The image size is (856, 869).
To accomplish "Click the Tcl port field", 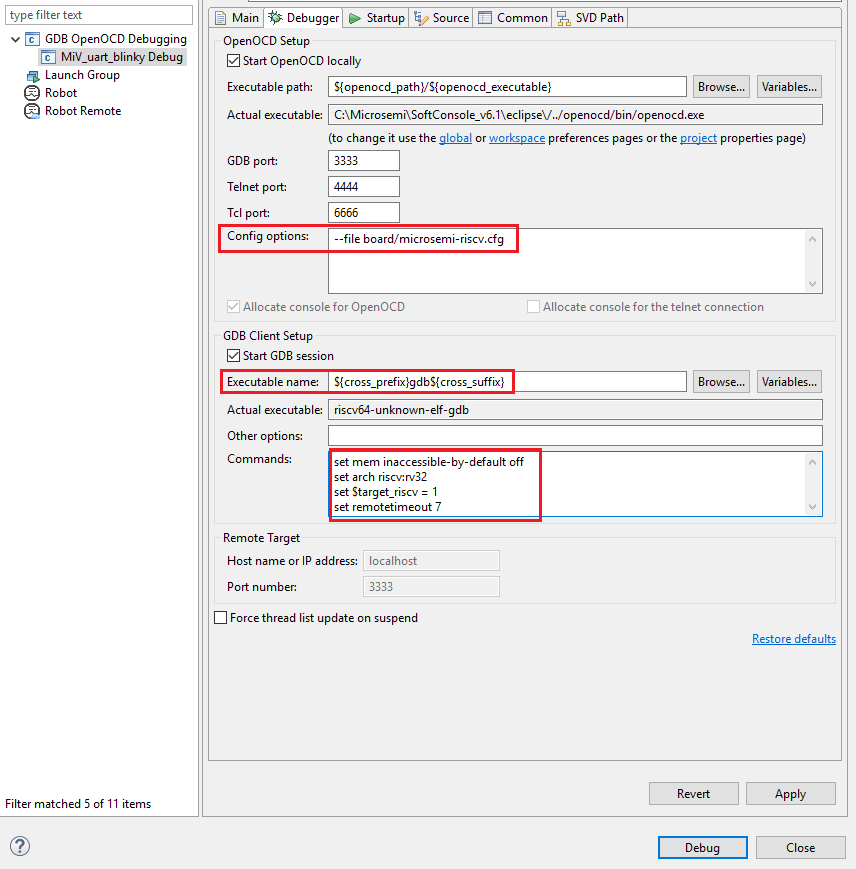I will 363,213.
